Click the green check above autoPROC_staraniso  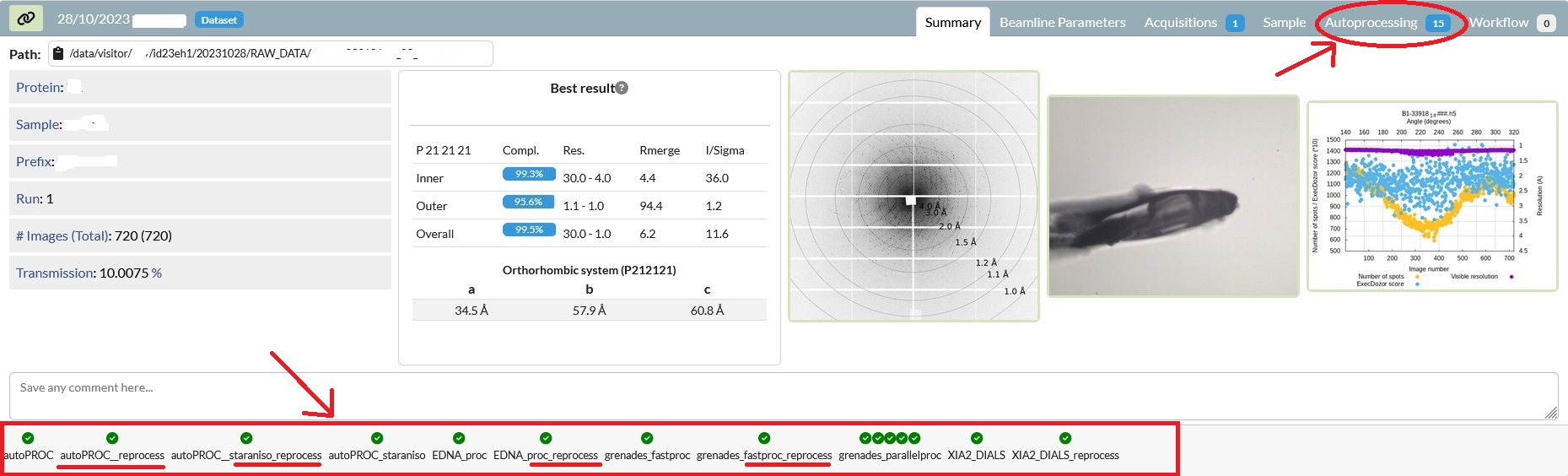tap(377, 438)
